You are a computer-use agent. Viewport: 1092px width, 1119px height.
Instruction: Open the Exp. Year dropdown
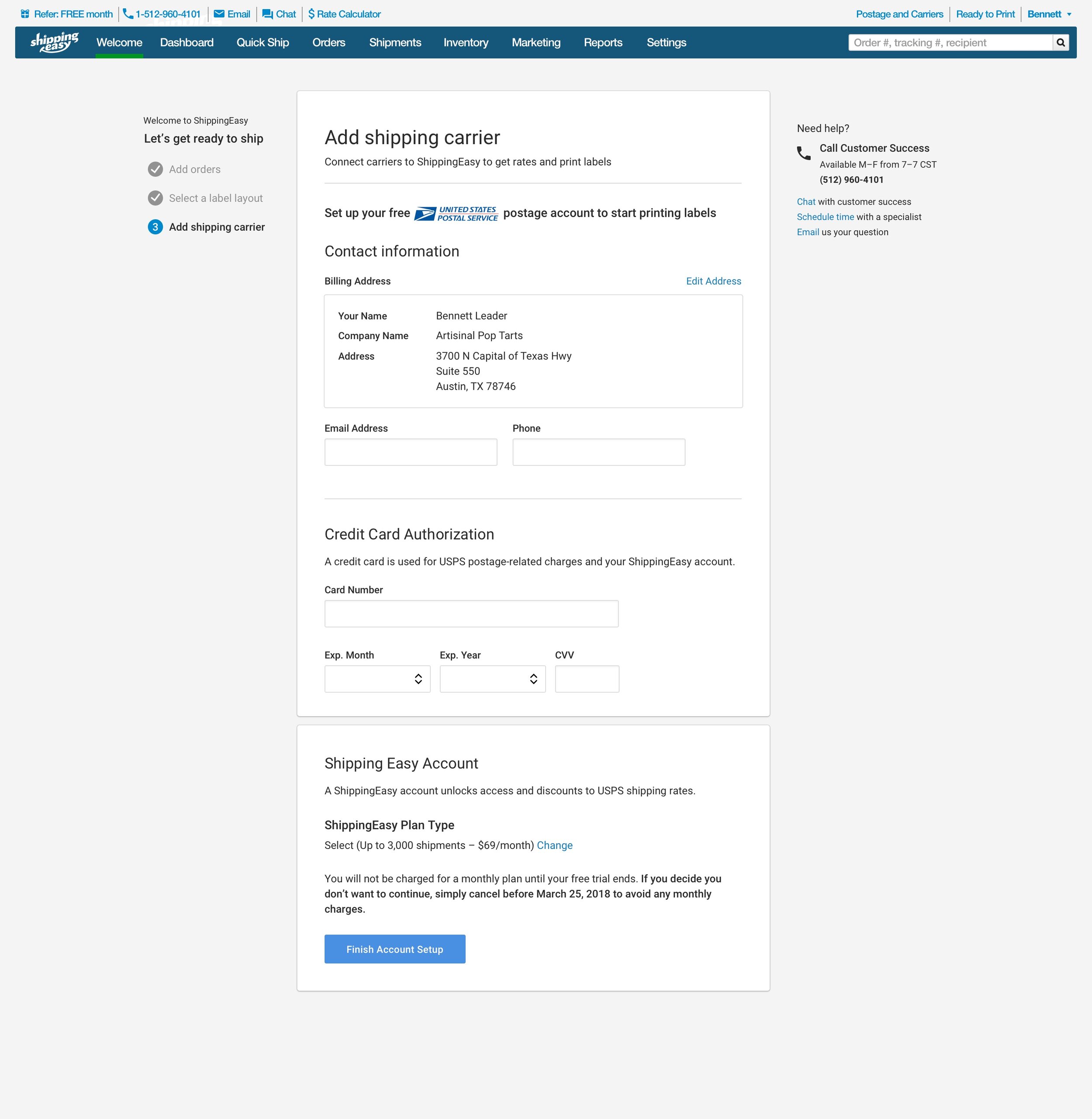pos(493,679)
